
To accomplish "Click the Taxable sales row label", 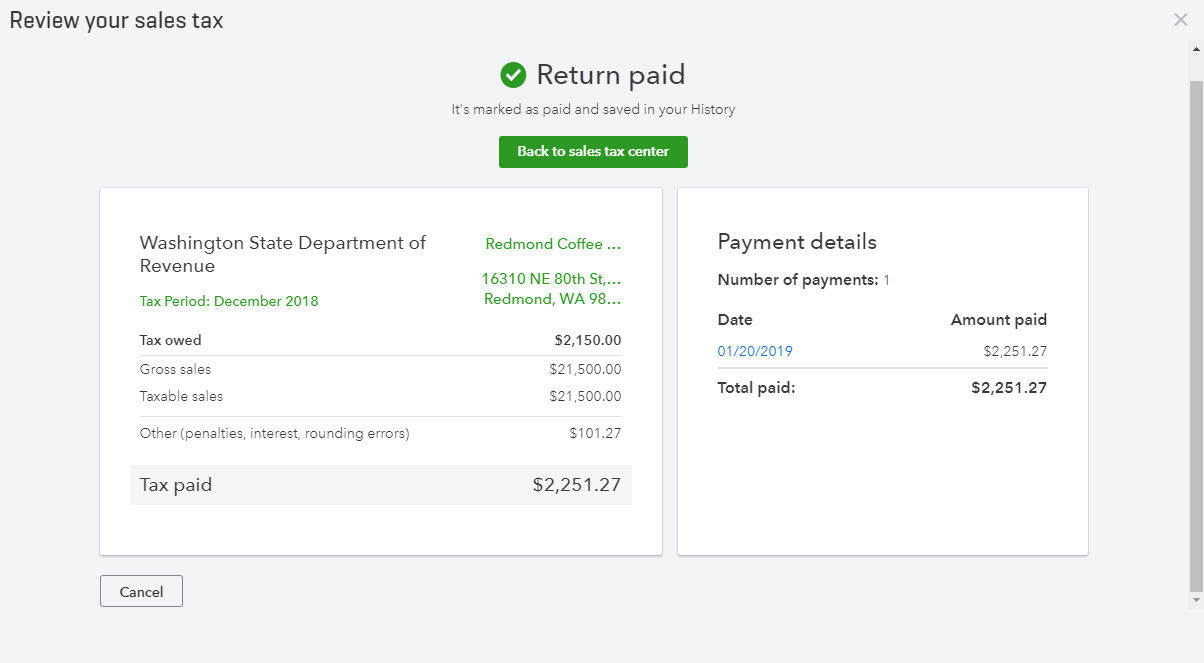I will (x=181, y=396).
